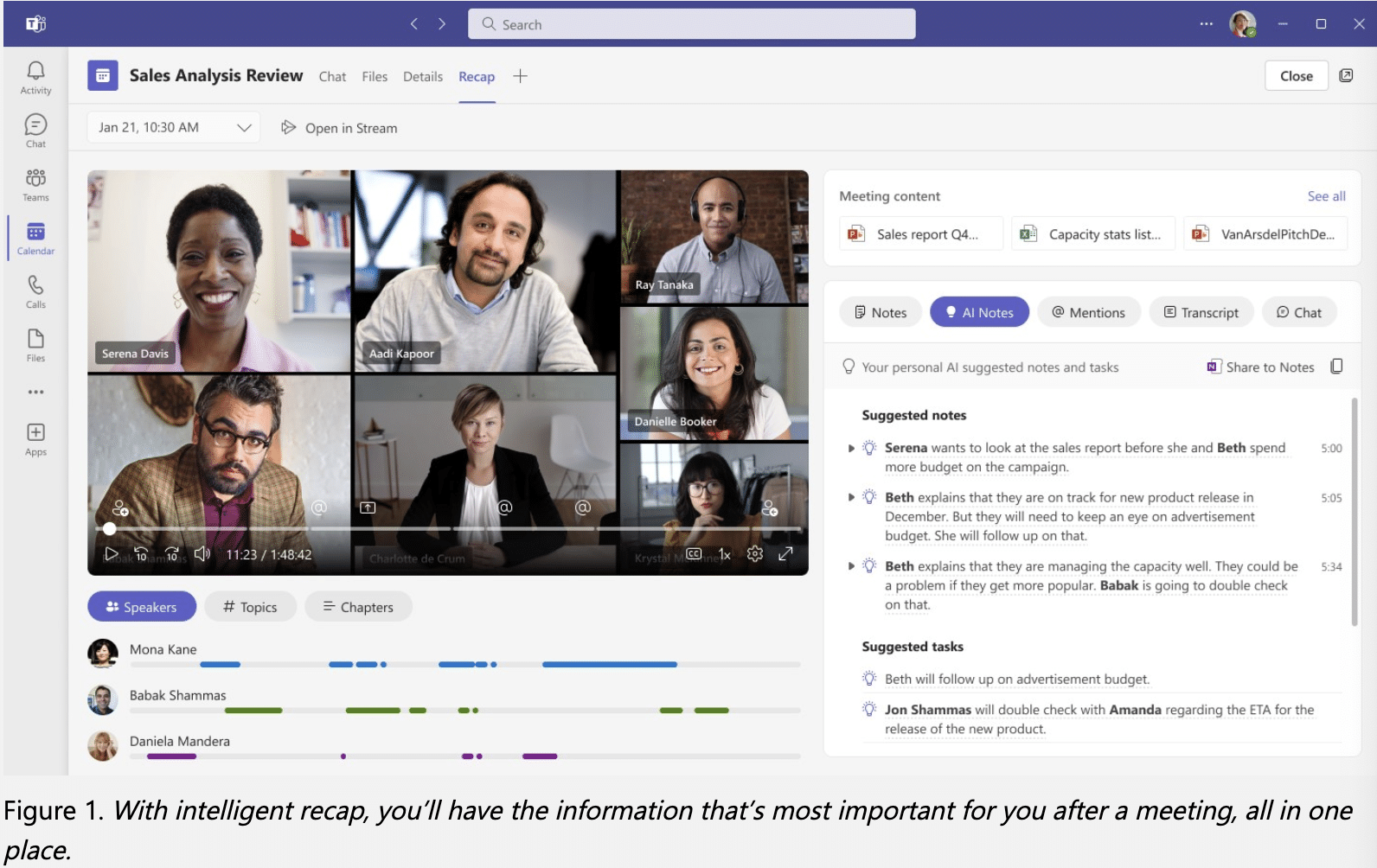Jump to the 5:00 note timestamp

click(1331, 448)
